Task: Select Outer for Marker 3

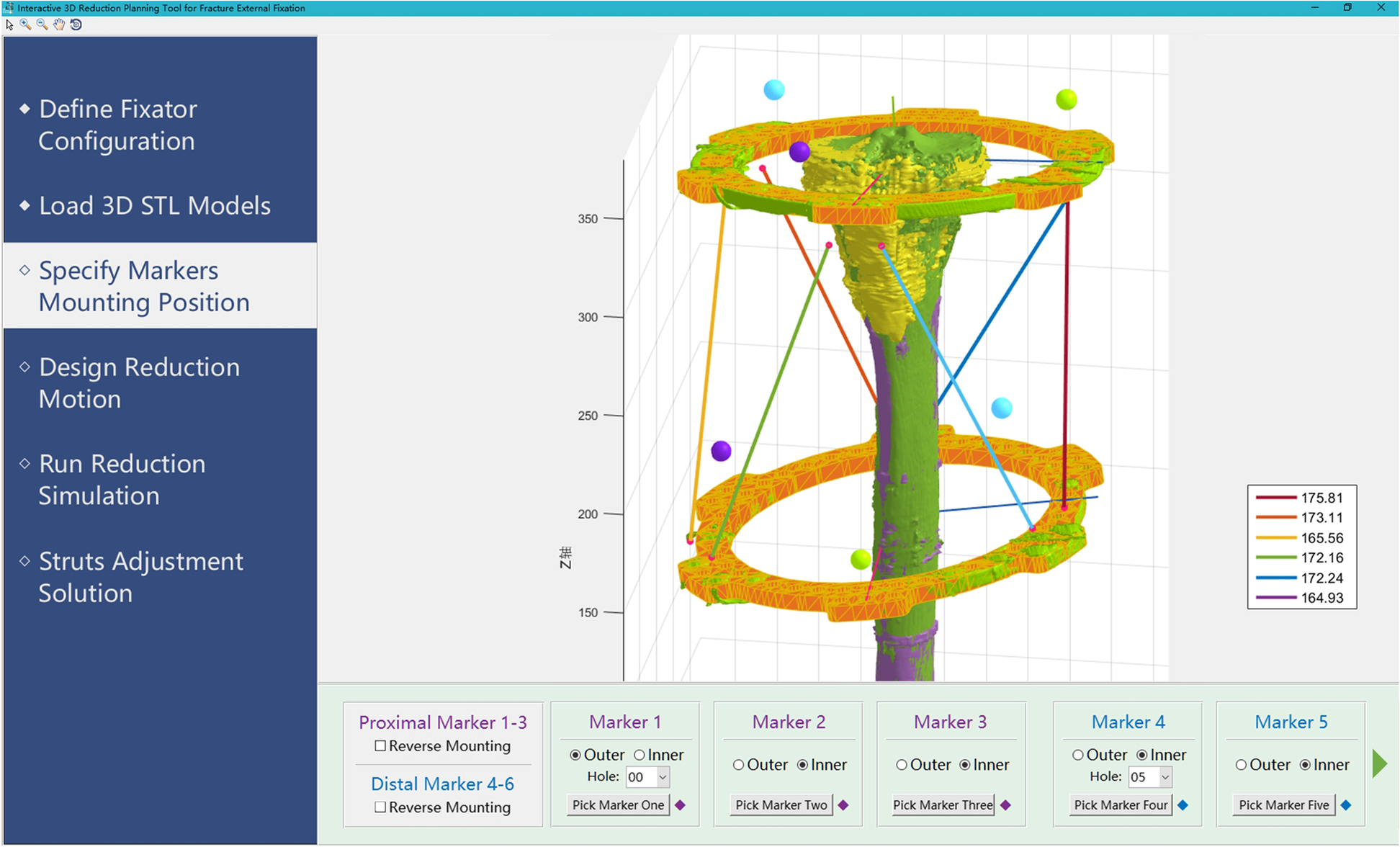Action: 902,765
